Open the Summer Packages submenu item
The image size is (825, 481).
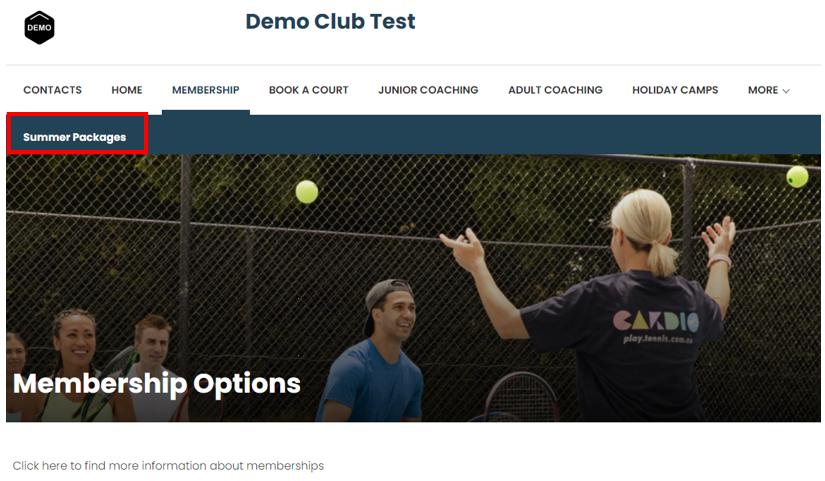(x=75, y=137)
